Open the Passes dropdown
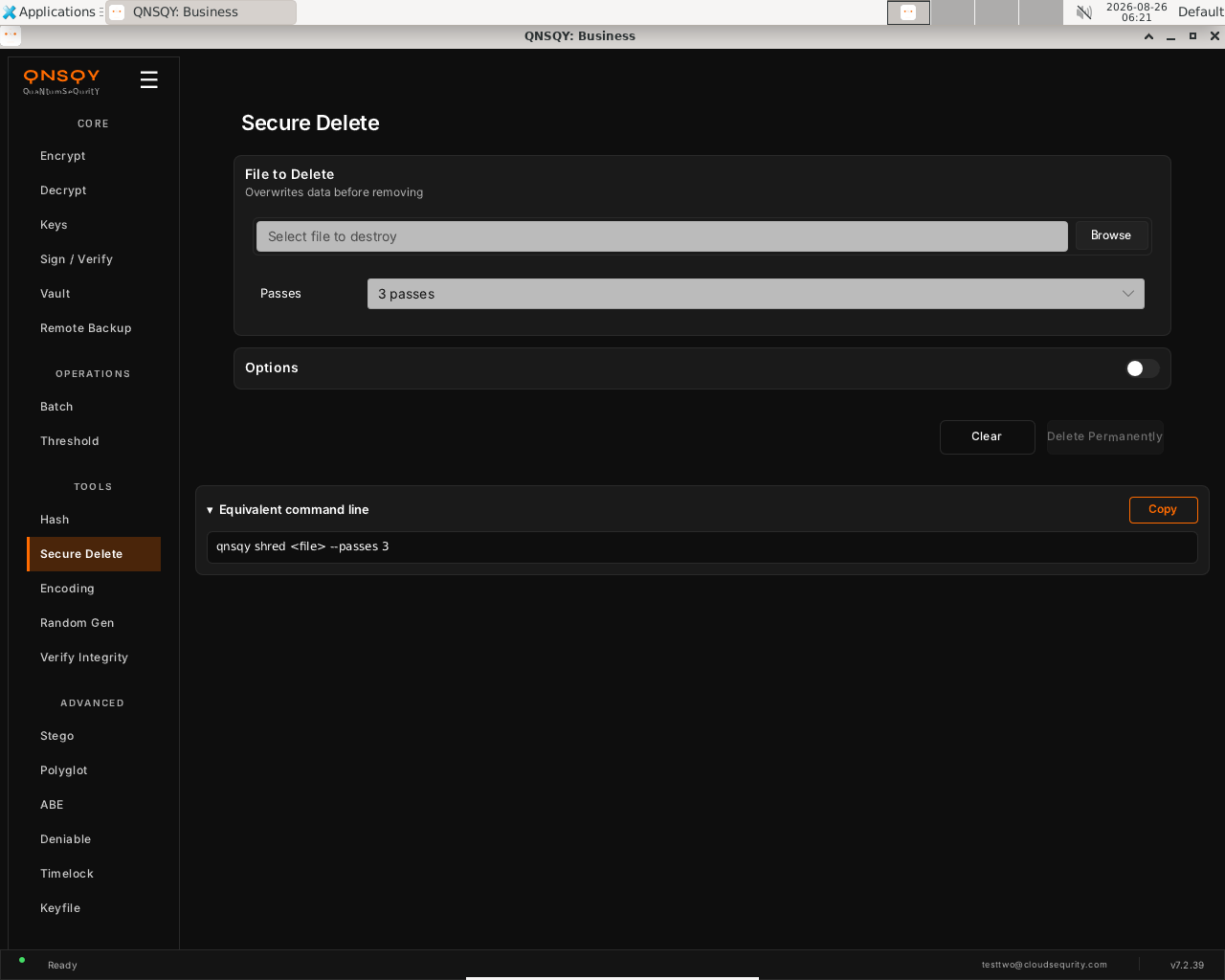Viewport: 1225px width, 980px height. coord(756,294)
